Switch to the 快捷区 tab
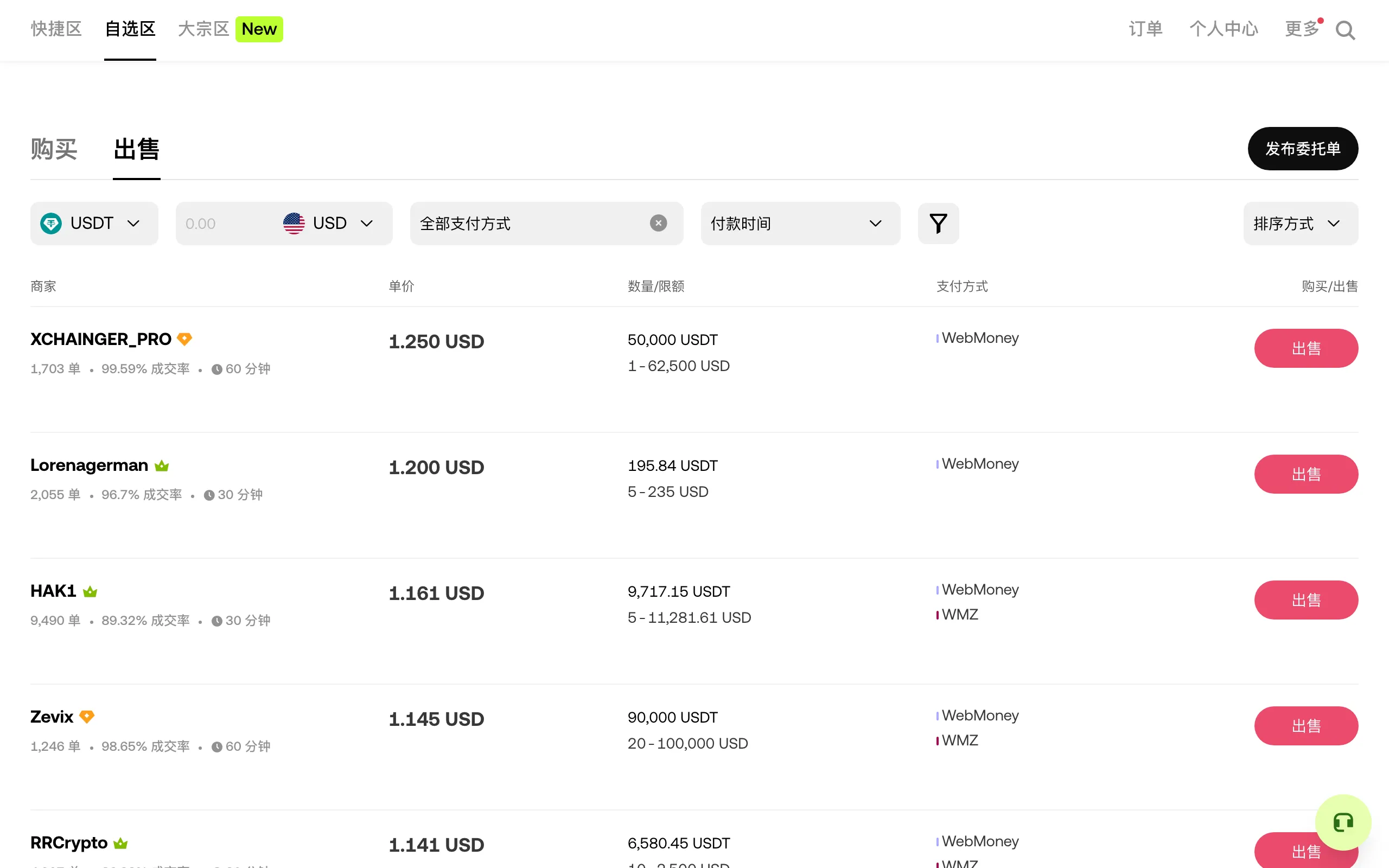Screen dimensions: 1389x868 point(56,29)
